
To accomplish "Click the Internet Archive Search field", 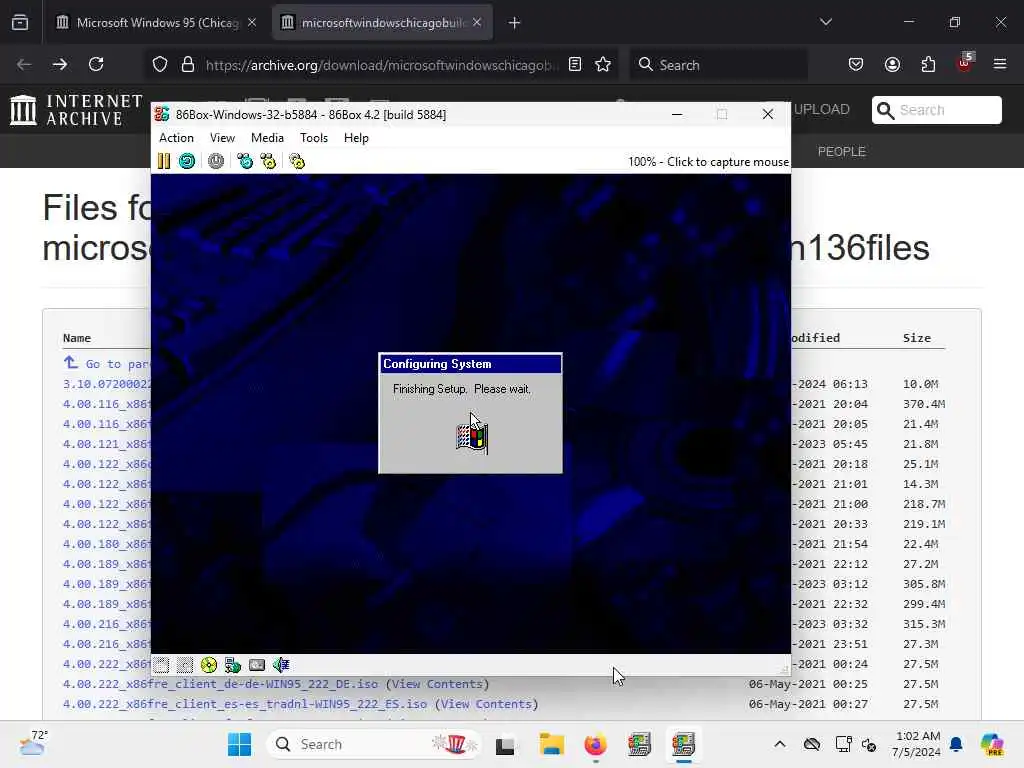I will coord(936,110).
